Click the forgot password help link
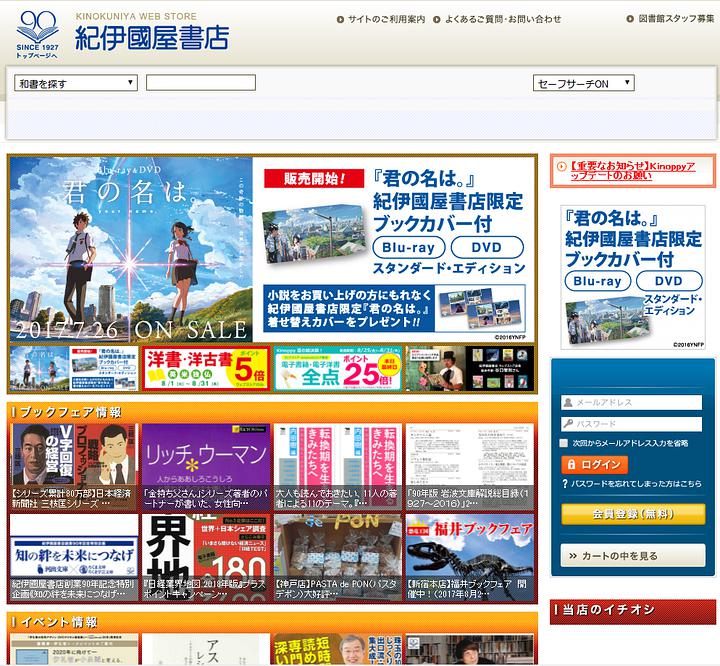This screenshot has width=720, height=666. click(x=636, y=484)
